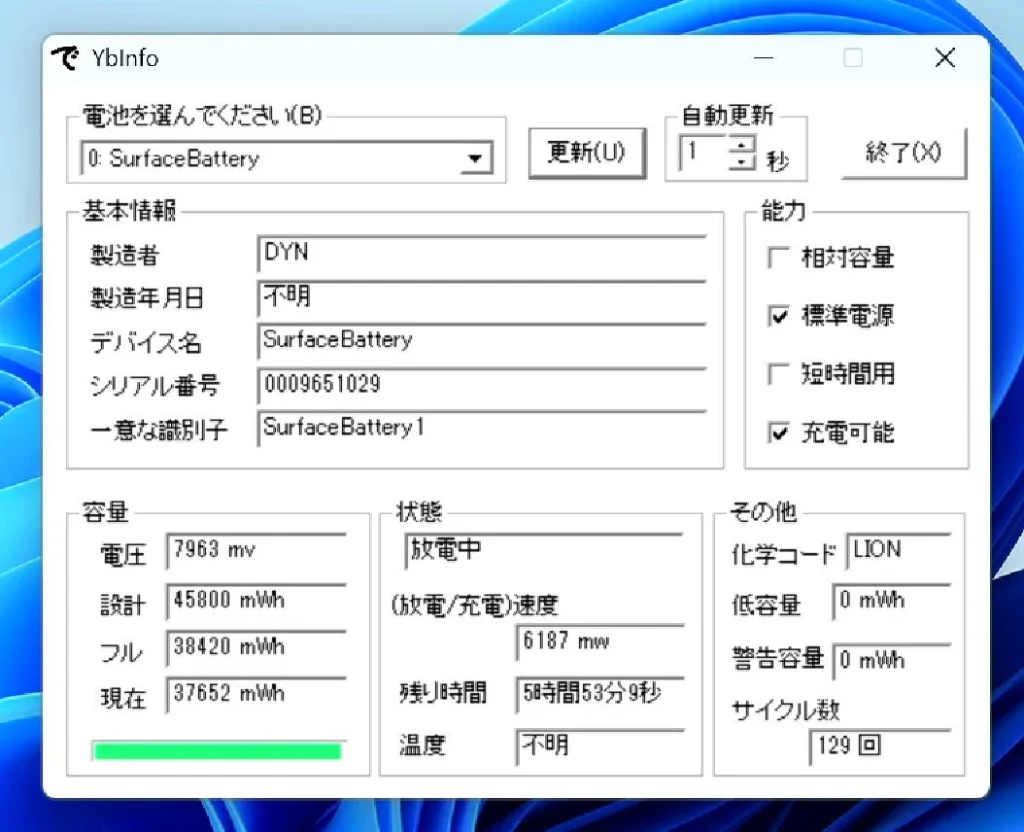Screen dimensions: 1024x832
Task: Click the green battery level progress bar
Action: click(x=217, y=751)
